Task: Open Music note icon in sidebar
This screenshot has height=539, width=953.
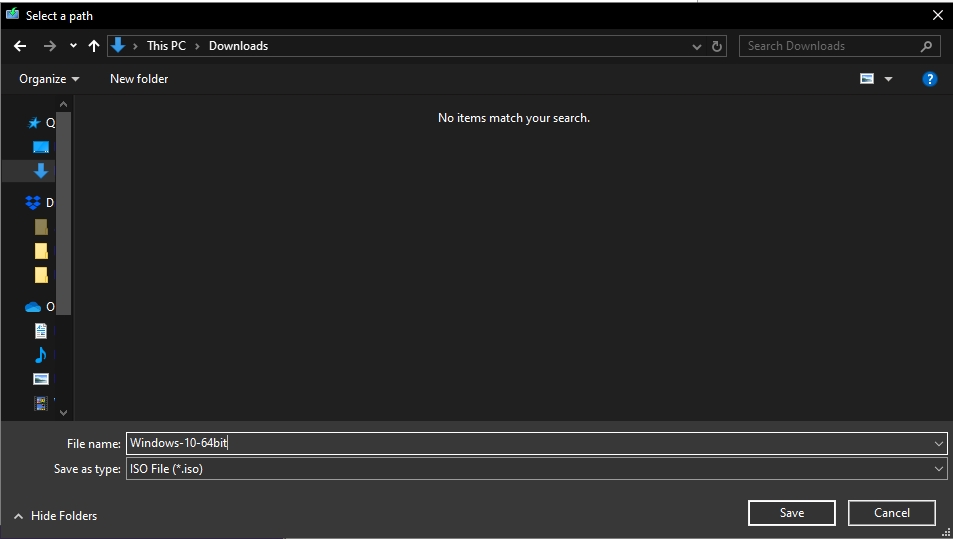Action: (x=41, y=355)
